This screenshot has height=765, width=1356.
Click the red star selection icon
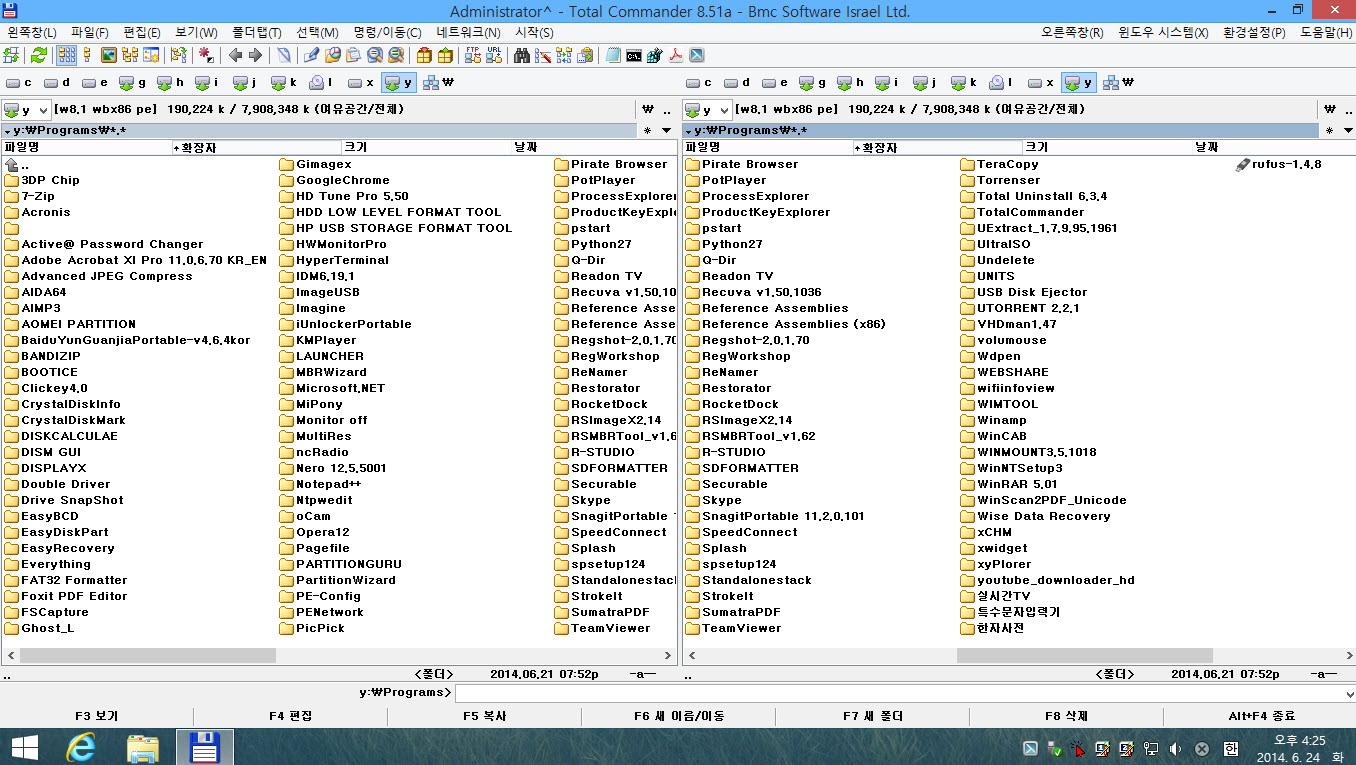point(205,55)
